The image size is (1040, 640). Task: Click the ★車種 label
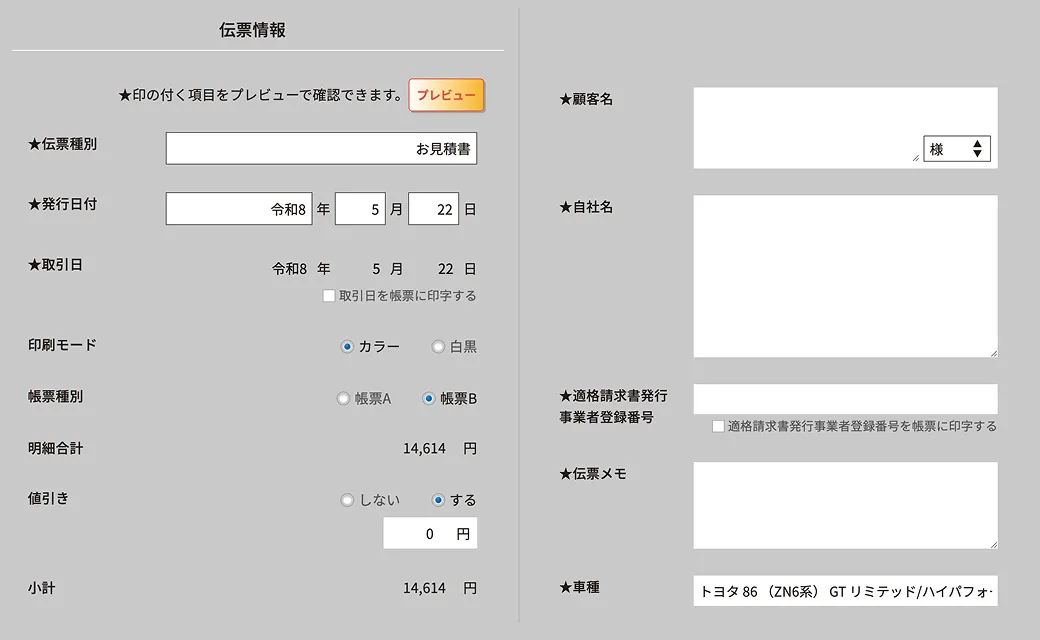pos(580,588)
